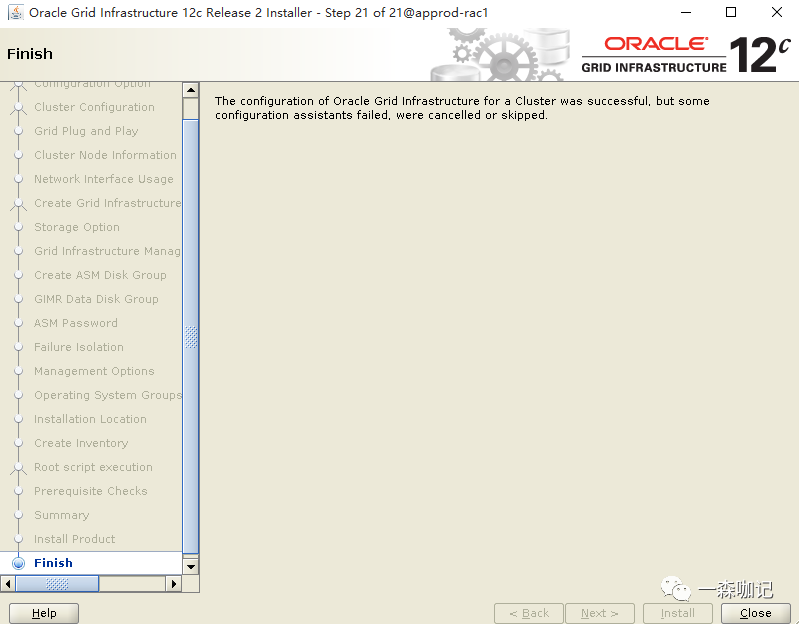The image size is (799, 624).
Task: Click the configuration success message text
Action: (x=462, y=108)
